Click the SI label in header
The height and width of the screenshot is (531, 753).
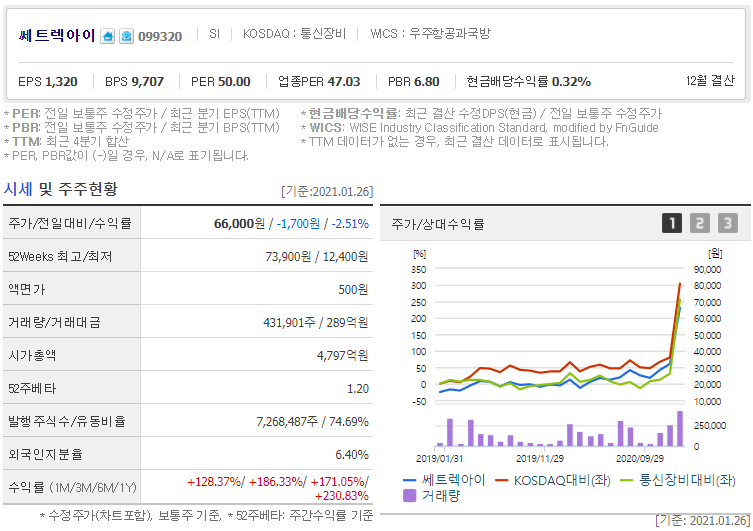(x=214, y=34)
